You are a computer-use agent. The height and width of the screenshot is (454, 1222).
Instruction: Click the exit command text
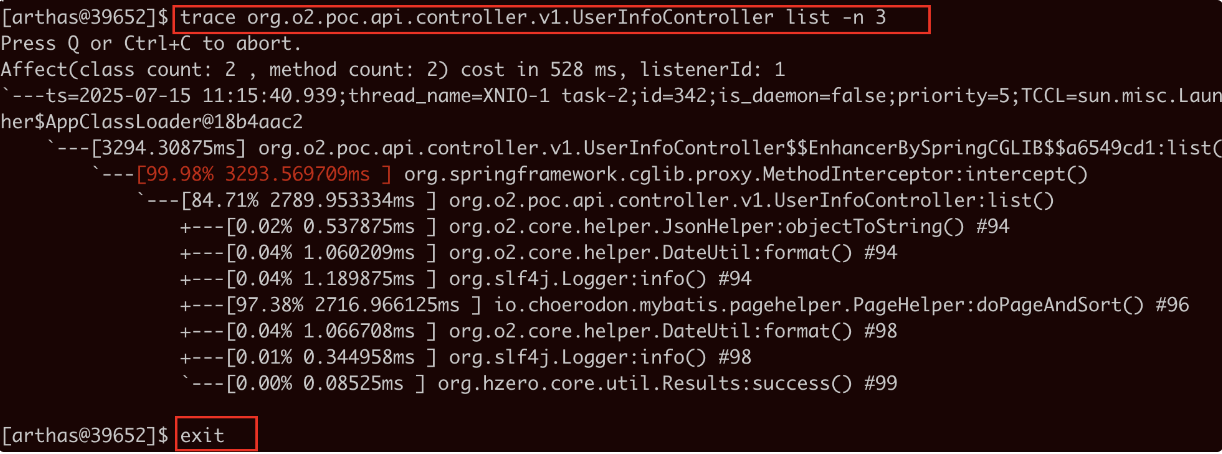click(x=202, y=435)
